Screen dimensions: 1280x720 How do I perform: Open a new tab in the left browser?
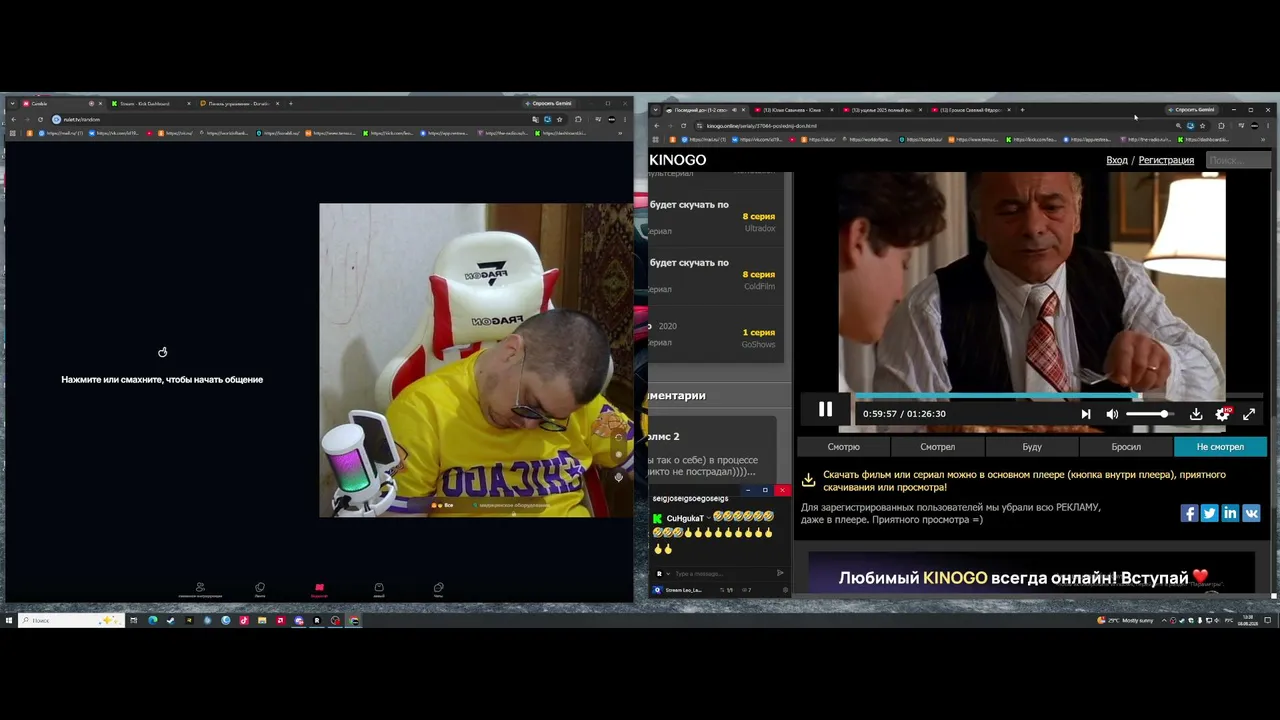coord(291,104)
